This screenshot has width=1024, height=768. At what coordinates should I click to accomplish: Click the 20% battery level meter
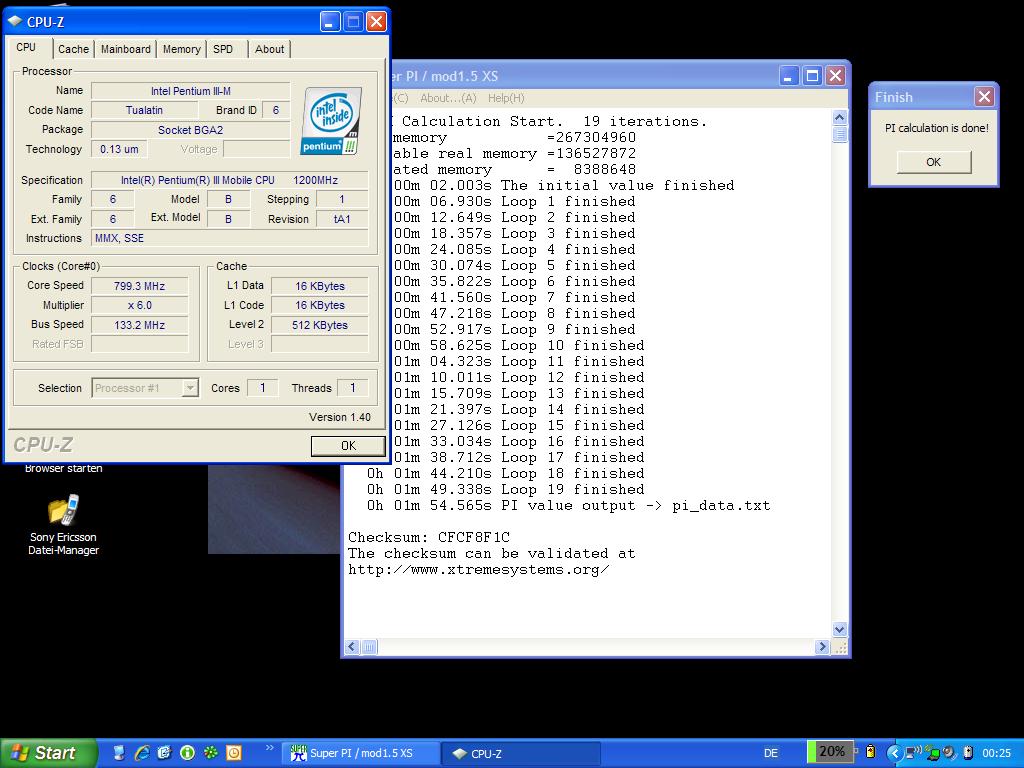[x=831, y=751]
